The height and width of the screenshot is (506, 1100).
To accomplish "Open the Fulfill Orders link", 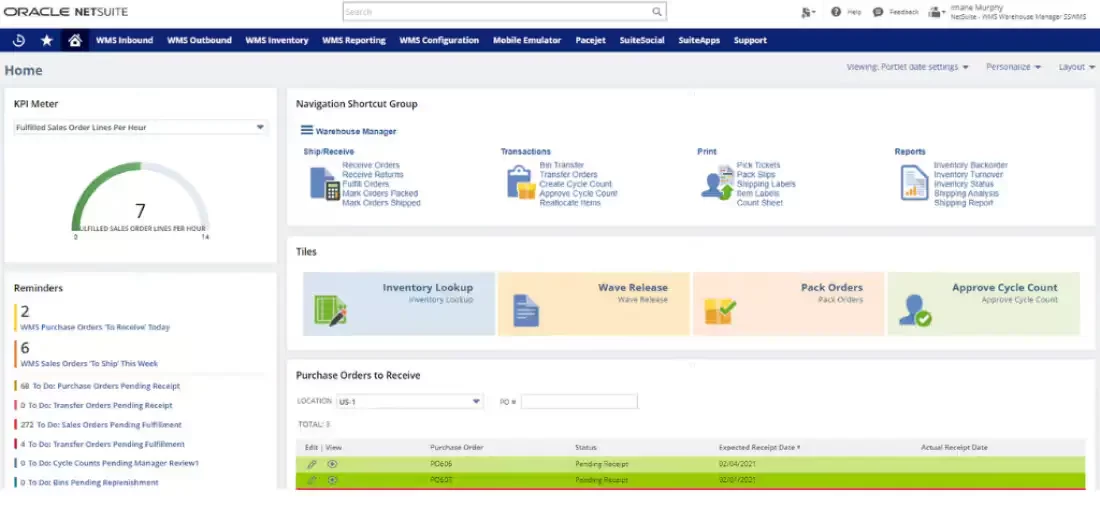I will tap(365, 184).
